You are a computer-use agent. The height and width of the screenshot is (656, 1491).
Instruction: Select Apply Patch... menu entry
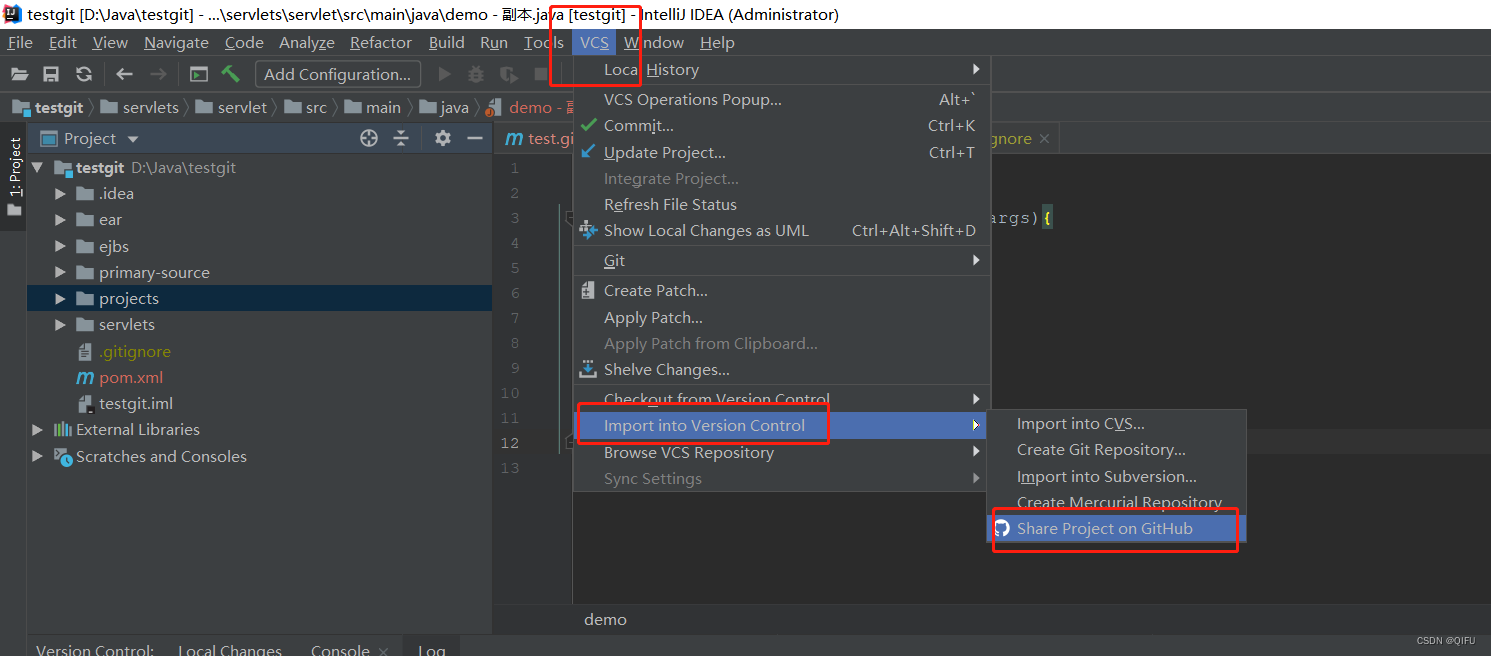[x=782, y=317]
